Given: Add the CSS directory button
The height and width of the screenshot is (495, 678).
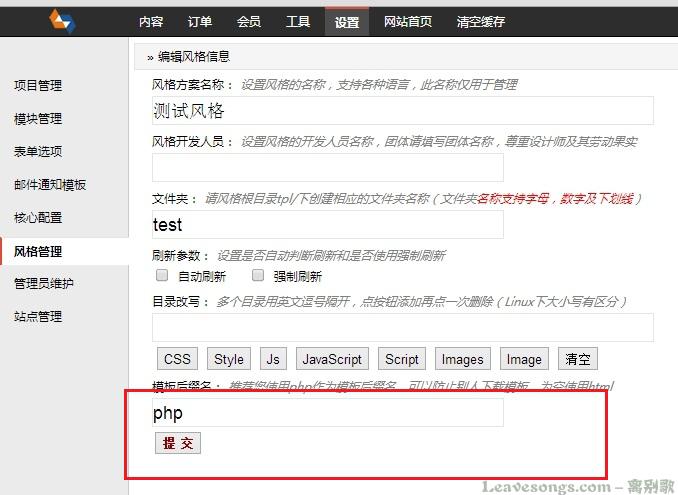Looking at the screenshot, I should click(177, 359).
